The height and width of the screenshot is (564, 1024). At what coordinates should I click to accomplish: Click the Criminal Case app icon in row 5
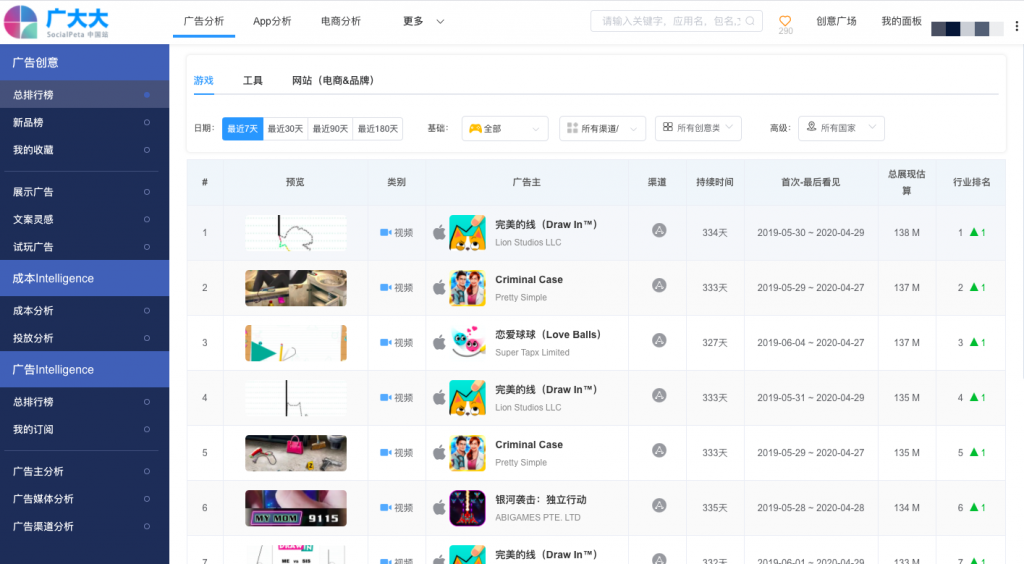tap(468, 453)
